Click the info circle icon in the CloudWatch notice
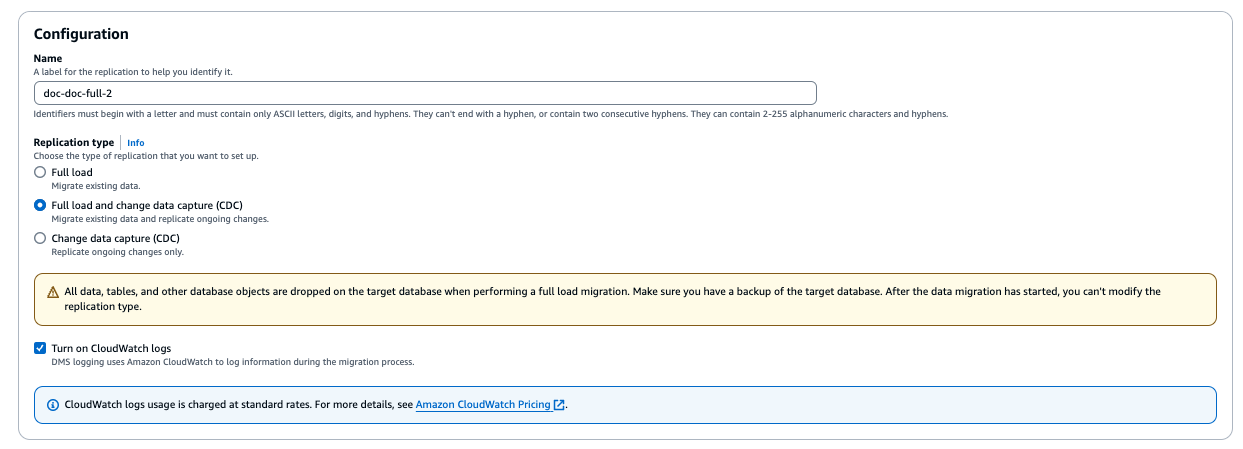Screen dimensions: 1243x449 53,405
